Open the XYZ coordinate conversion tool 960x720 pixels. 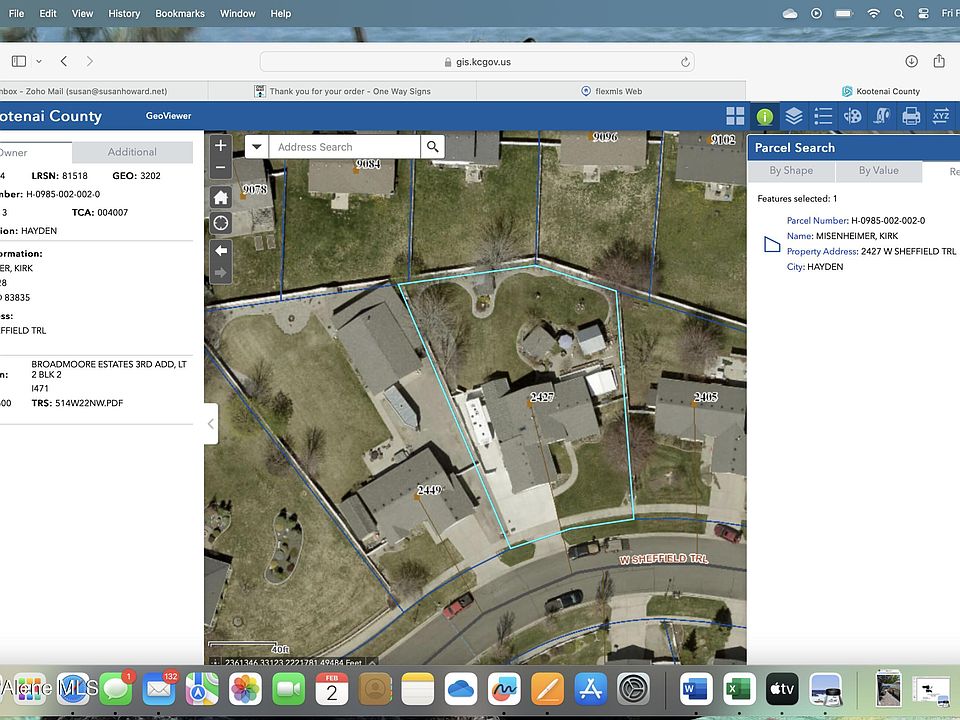coord(941,116)
